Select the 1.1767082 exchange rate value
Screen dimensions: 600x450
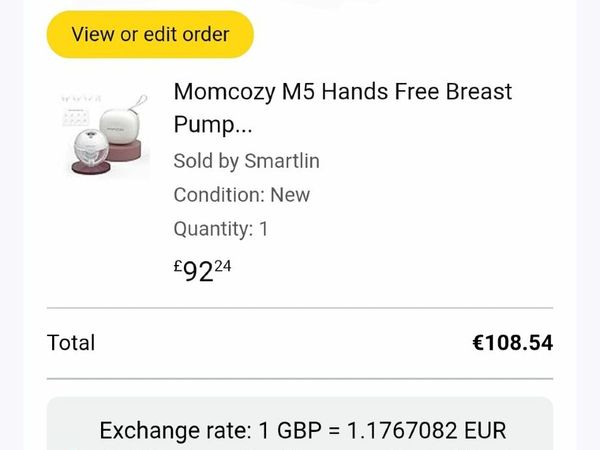coord(402,430)
